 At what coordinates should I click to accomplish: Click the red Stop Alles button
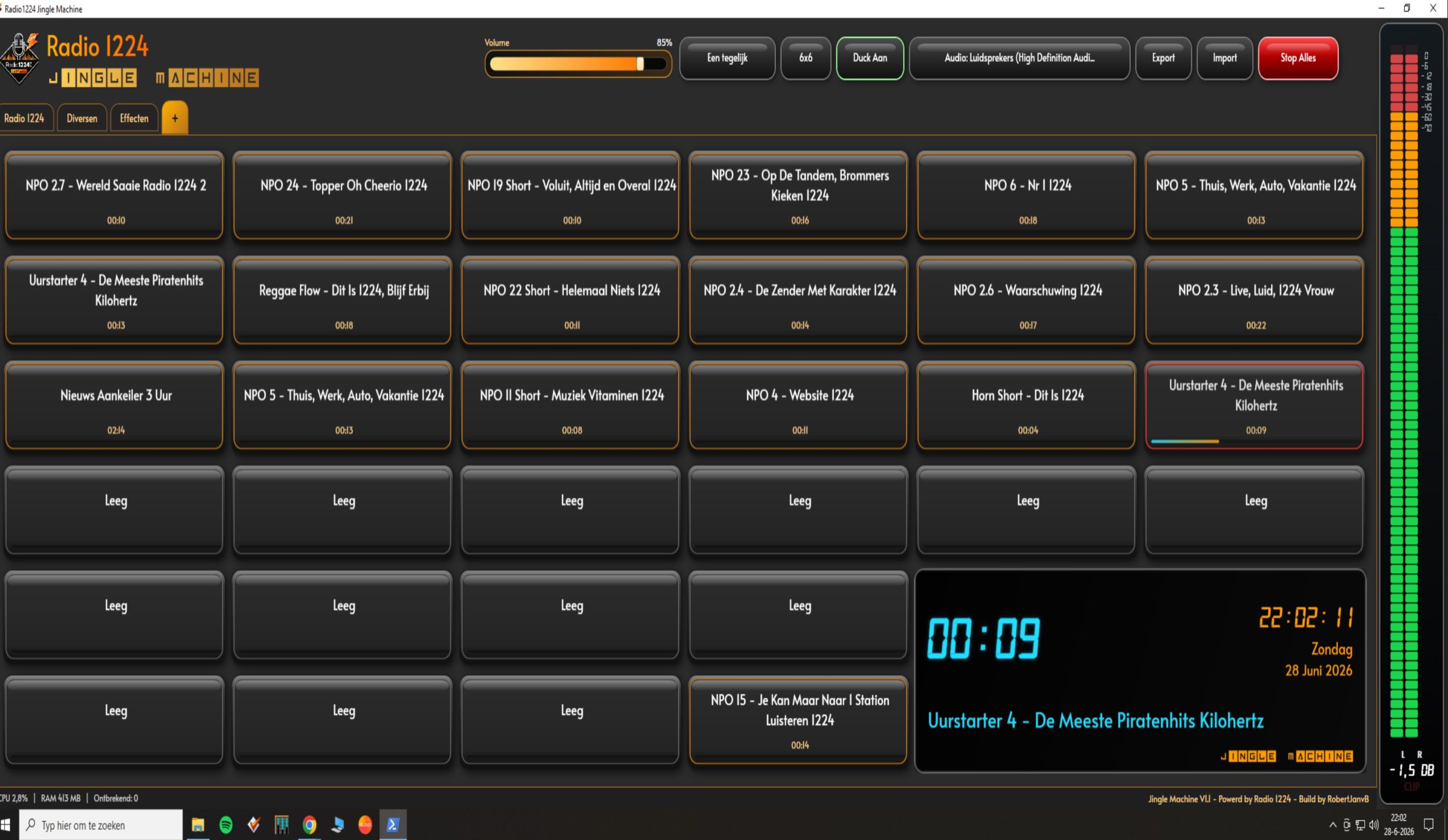pos(1298,58)
